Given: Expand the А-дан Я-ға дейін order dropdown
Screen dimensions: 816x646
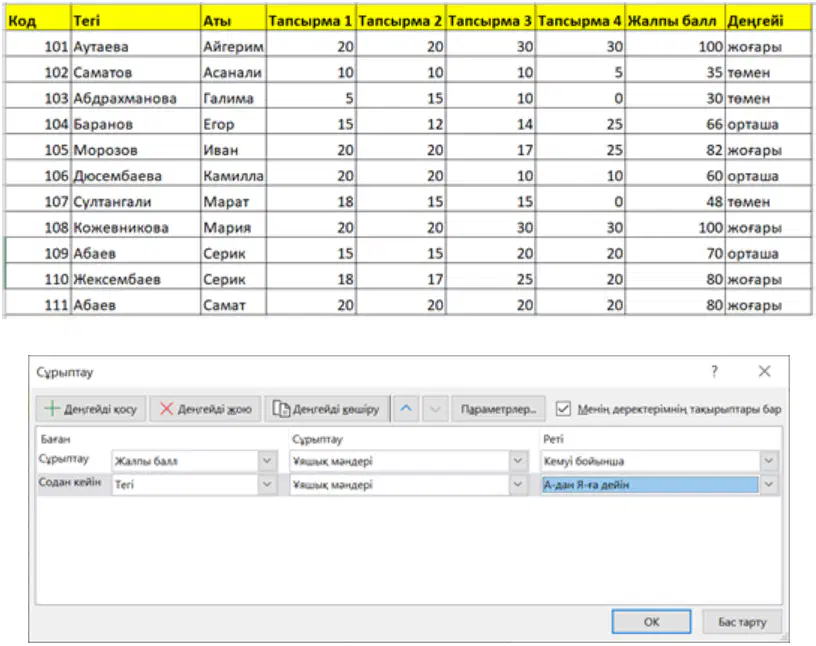Looking at the screenshot, I should coord(769,485).
